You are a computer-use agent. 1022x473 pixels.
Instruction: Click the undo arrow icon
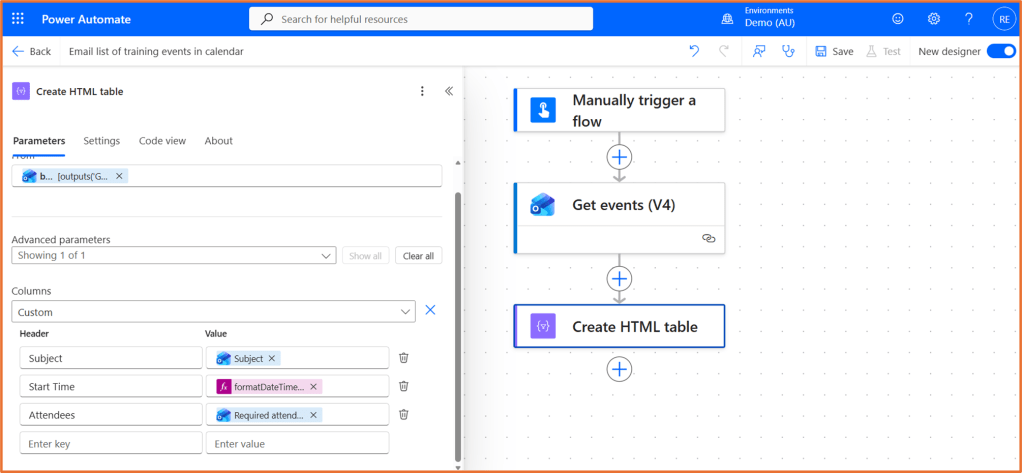pos(694,51)
